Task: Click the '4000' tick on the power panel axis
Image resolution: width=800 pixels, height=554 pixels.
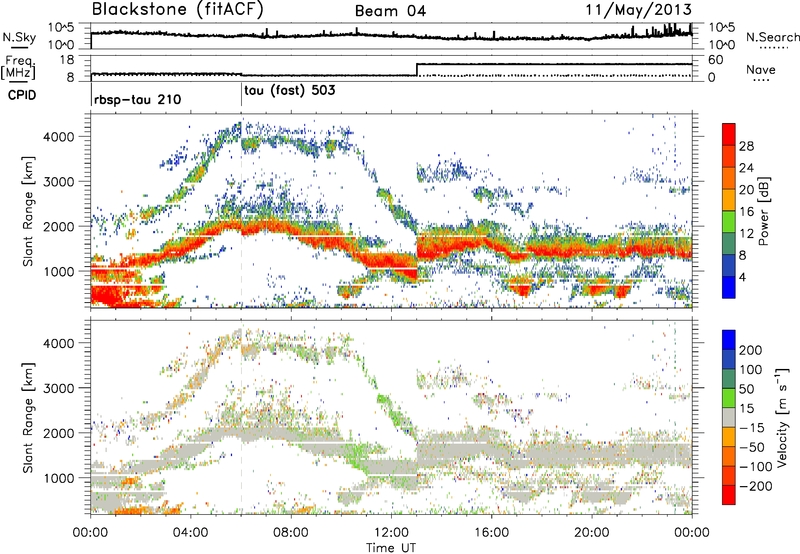Action: tap(58, 137)
